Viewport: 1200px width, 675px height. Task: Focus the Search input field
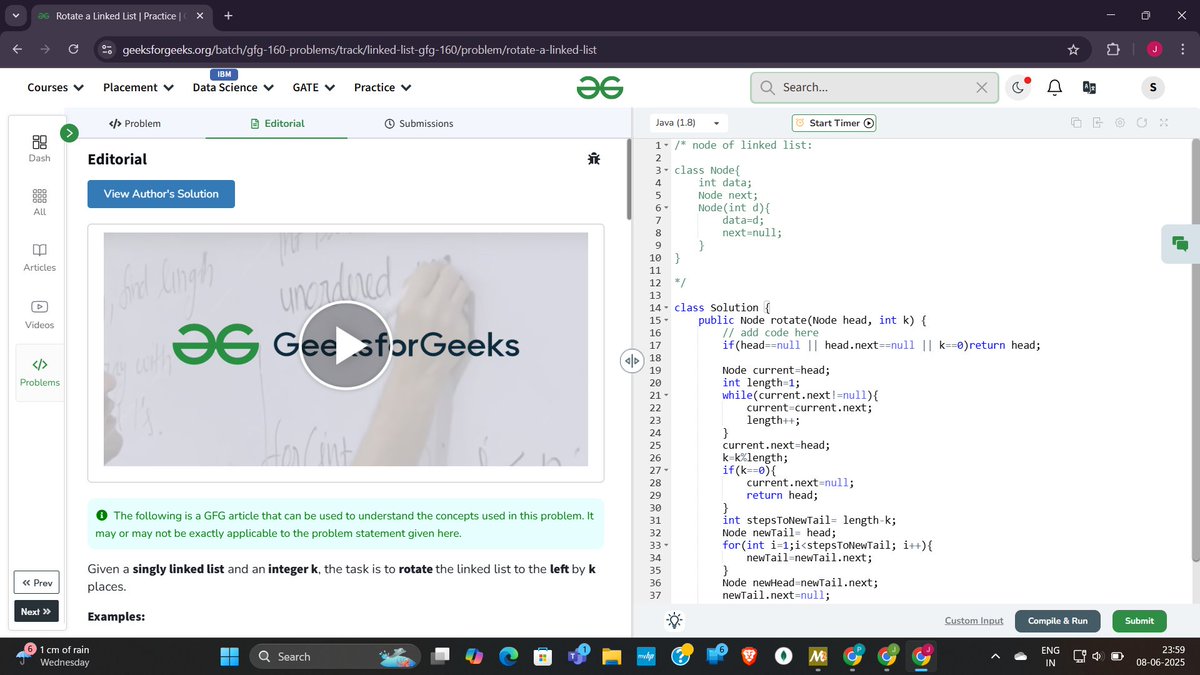(x=874, y=87)
